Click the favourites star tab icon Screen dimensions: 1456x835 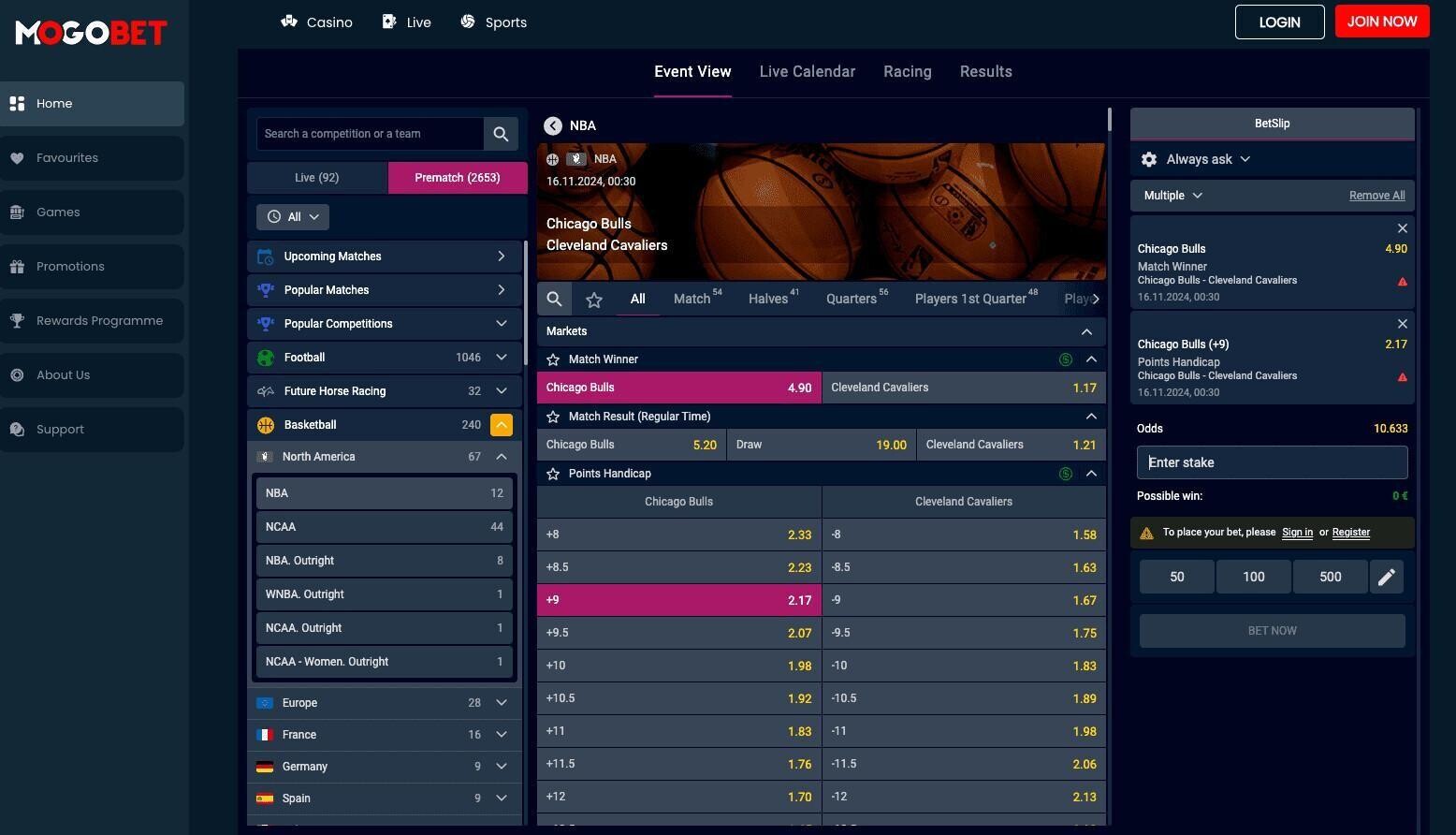(594, 300)
